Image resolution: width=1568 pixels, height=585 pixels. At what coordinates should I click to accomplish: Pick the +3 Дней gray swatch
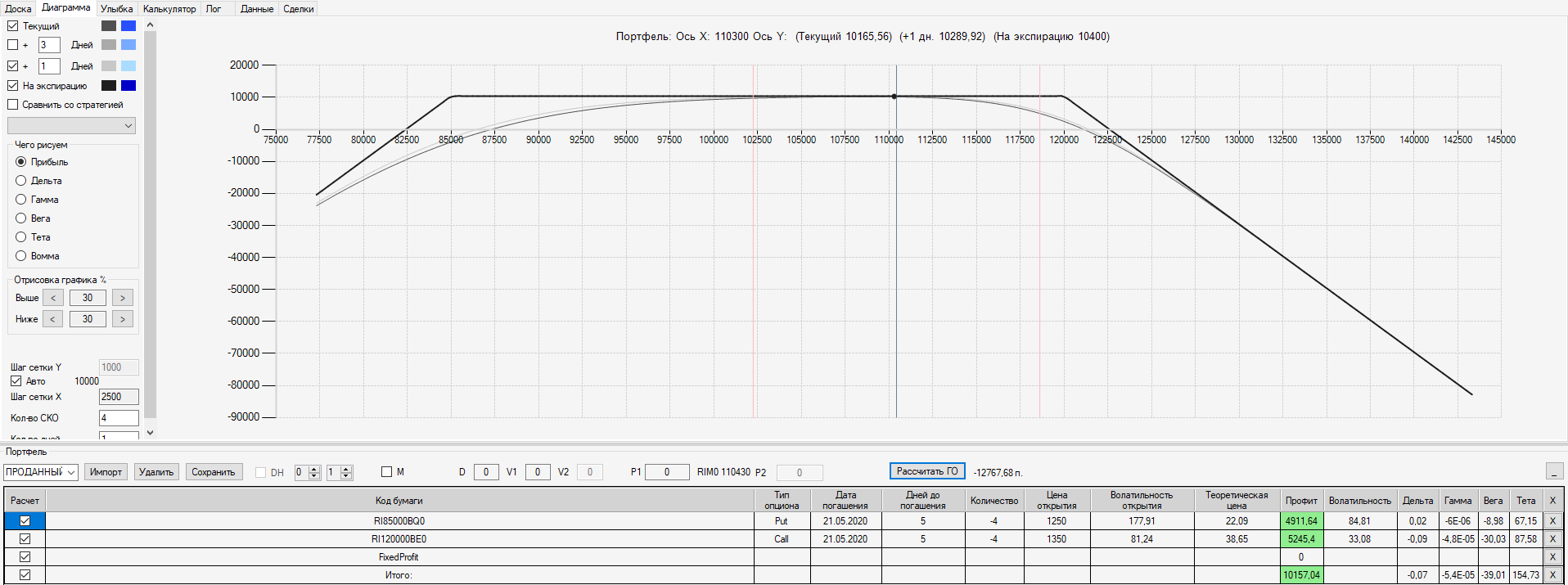[109, 45]
